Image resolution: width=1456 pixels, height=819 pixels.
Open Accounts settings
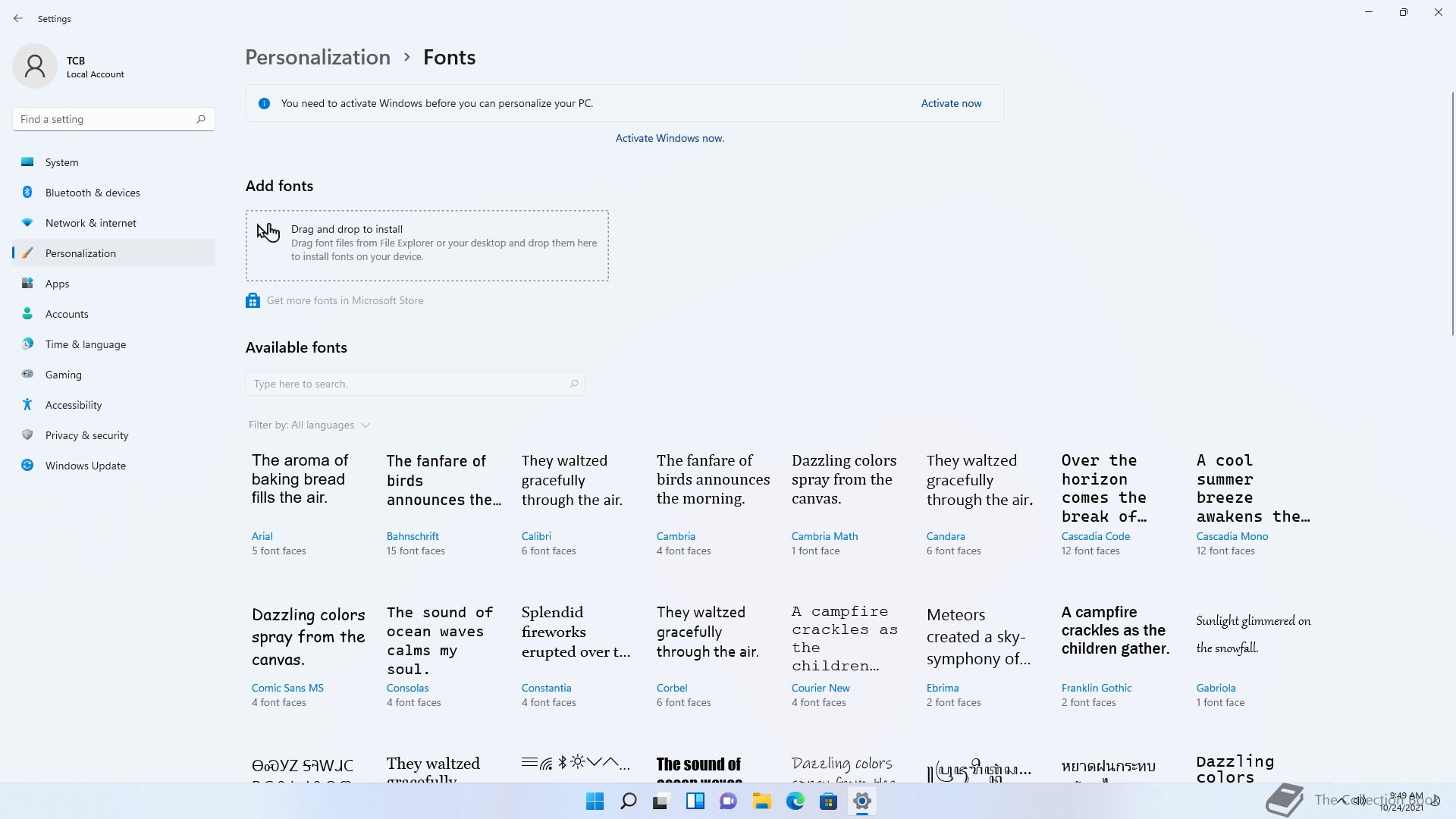[114, 314]
